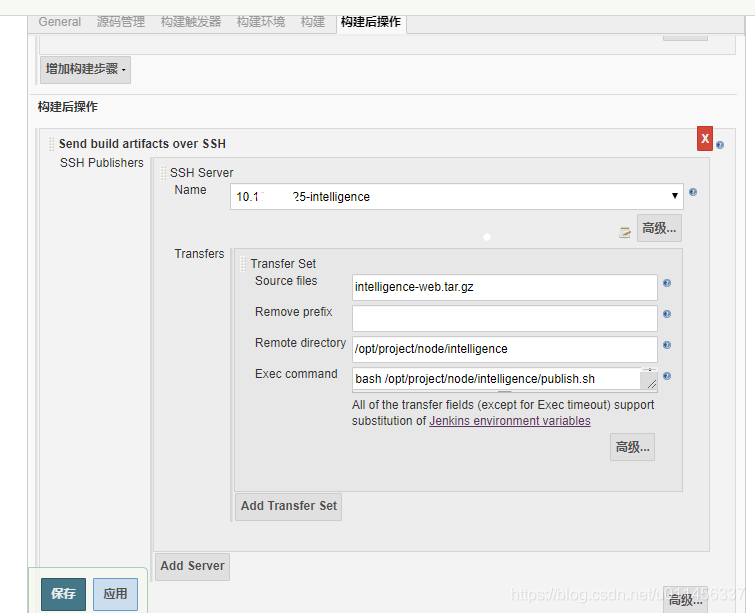Click Add Server button

(x=192, y=566)
